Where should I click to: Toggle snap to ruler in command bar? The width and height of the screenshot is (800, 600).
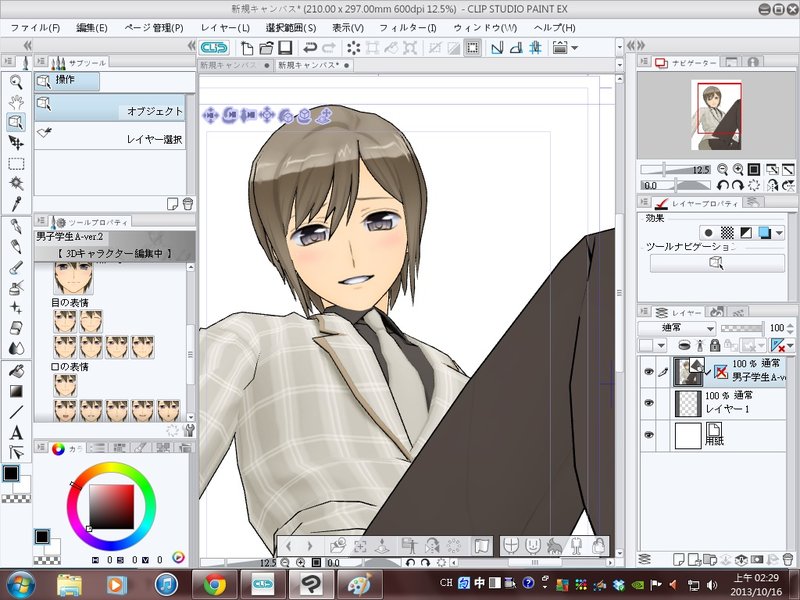click(x=497, y=48)
